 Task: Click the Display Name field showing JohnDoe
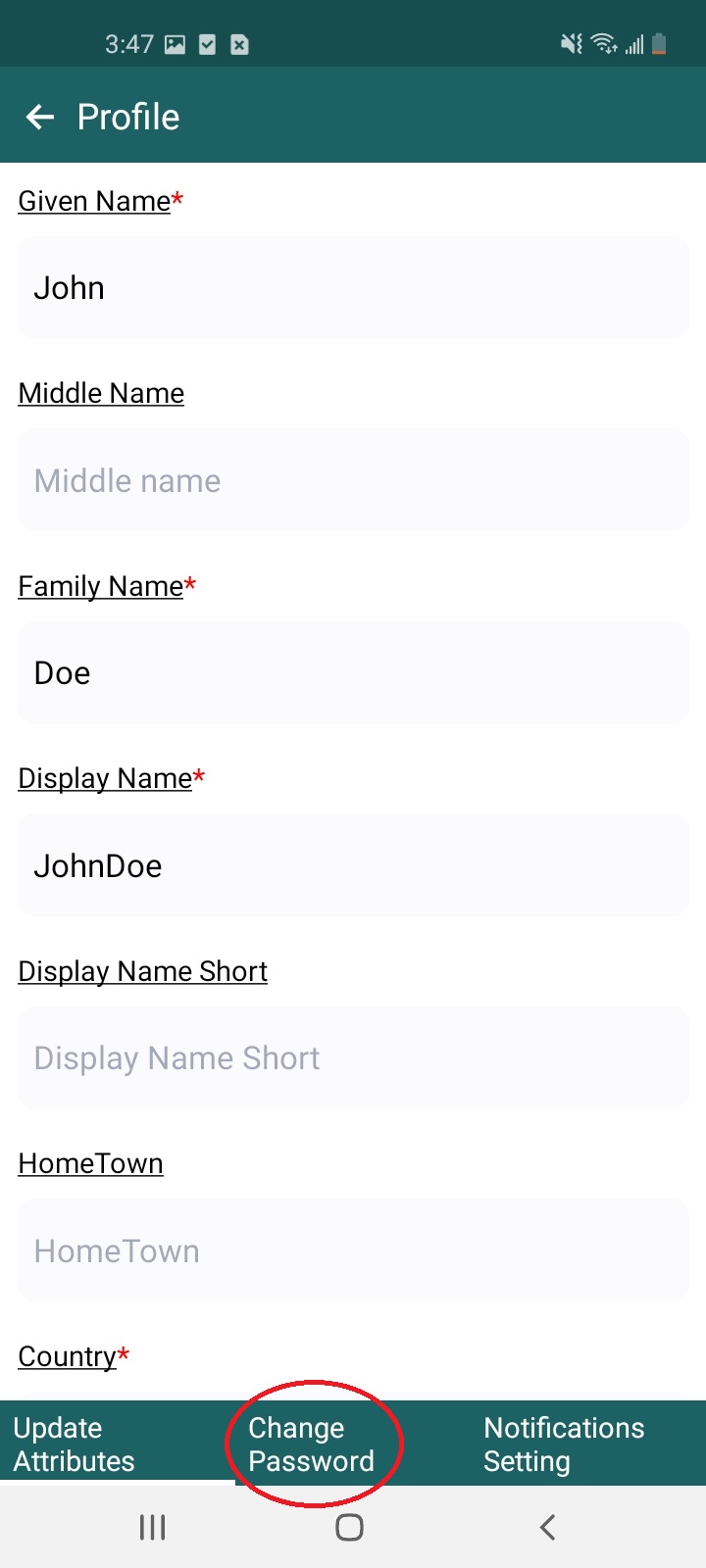pos(353,864)
